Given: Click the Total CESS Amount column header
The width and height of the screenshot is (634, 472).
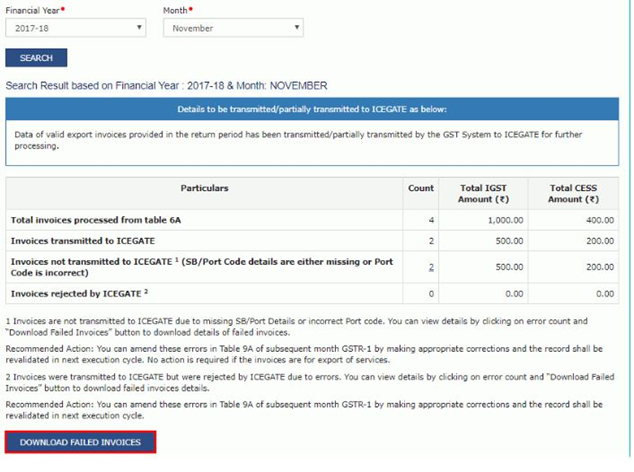Looking at the screenshot, I should click(x=573, y=193).
